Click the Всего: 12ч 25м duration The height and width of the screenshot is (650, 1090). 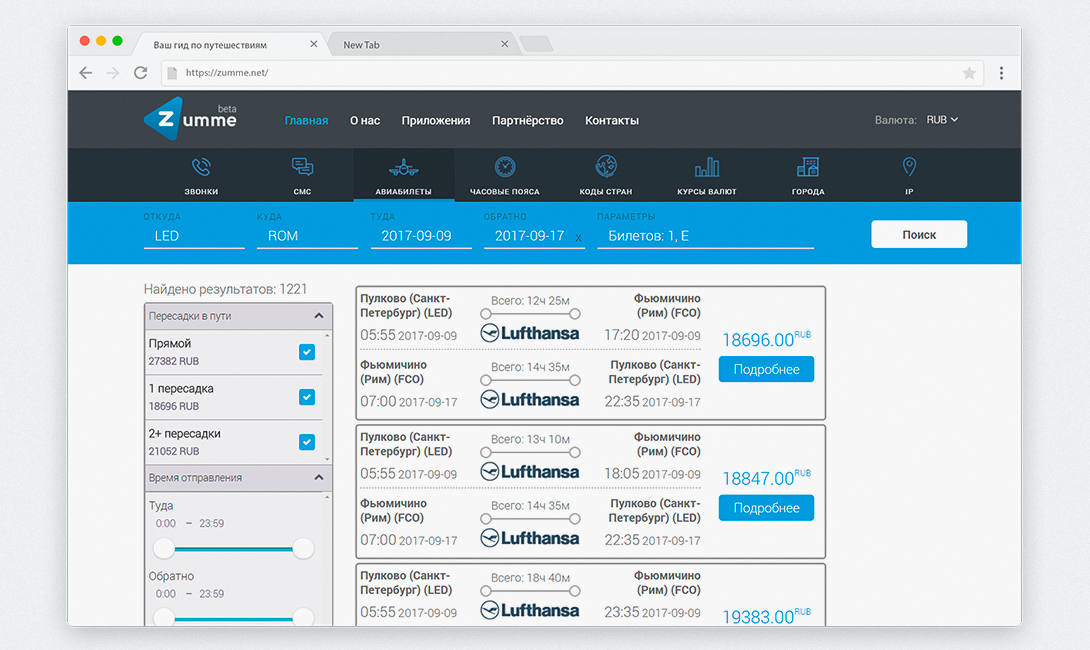530,300
